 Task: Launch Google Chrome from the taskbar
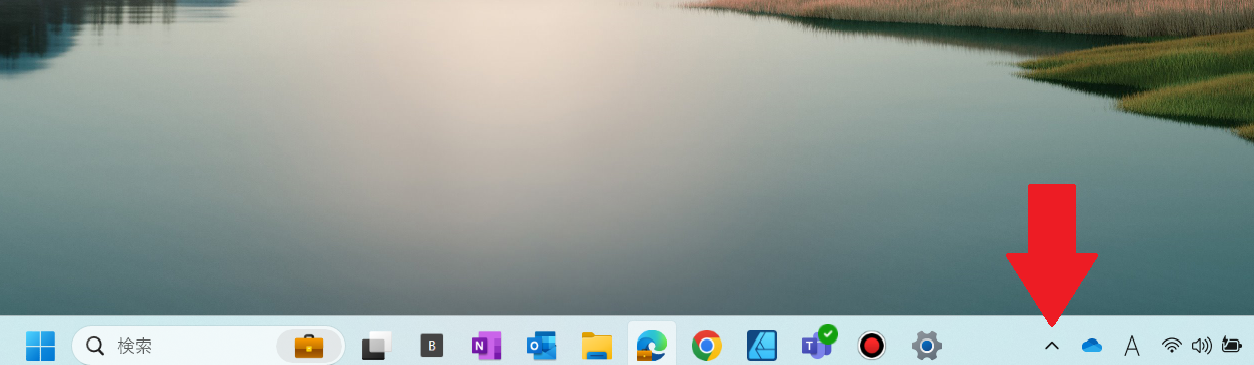point(707,346)
